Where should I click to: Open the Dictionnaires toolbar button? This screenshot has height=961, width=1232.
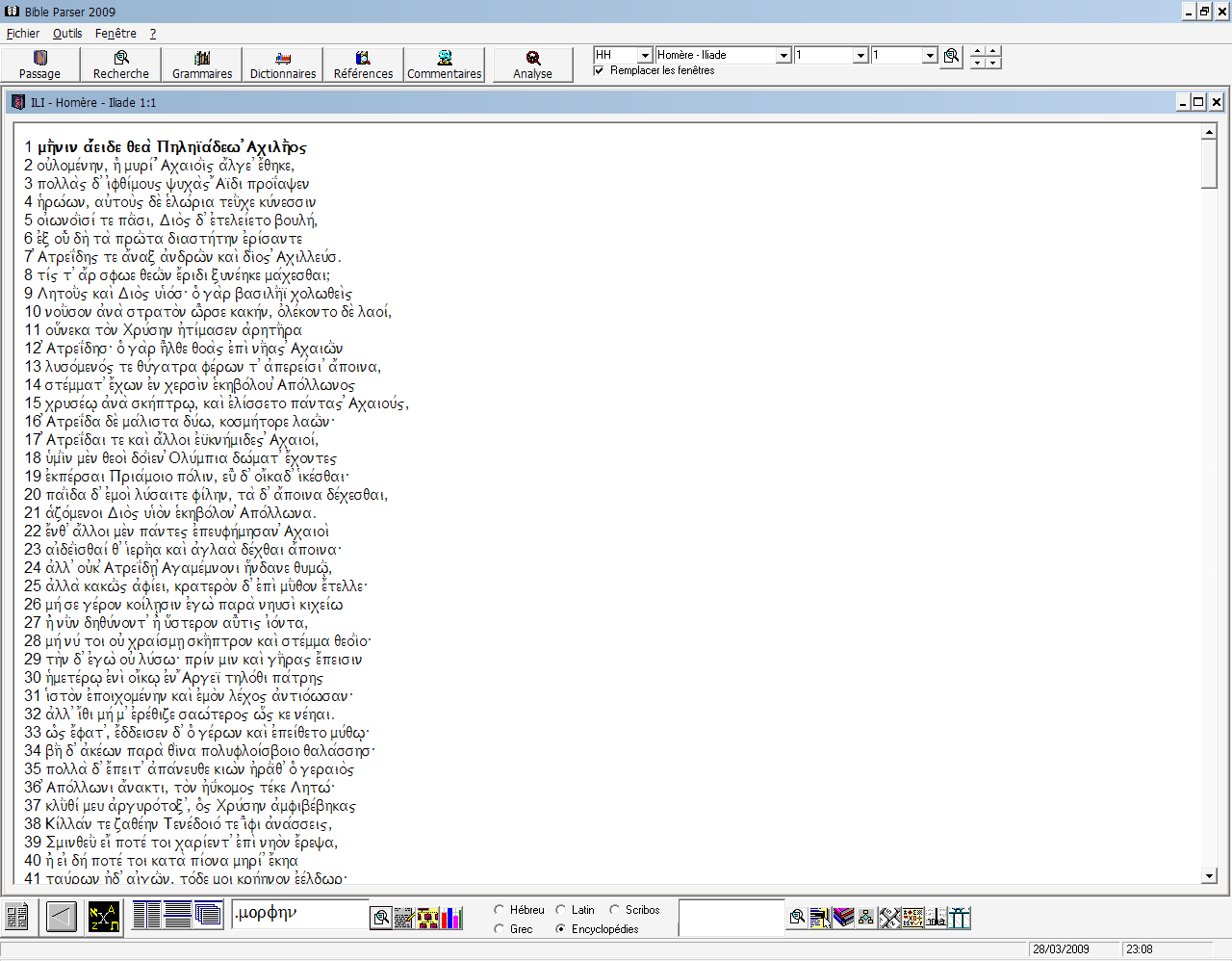pyautogui.click(x=283, y=65)
